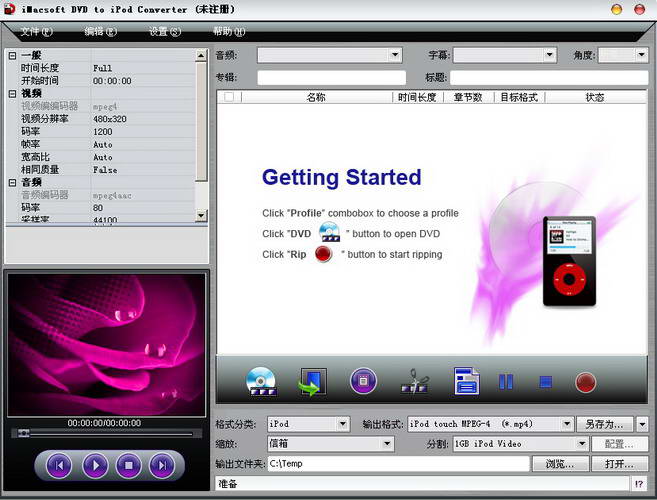
Task: Select the 视频分辨率 480x320 value
Action: tap(110, 119)
